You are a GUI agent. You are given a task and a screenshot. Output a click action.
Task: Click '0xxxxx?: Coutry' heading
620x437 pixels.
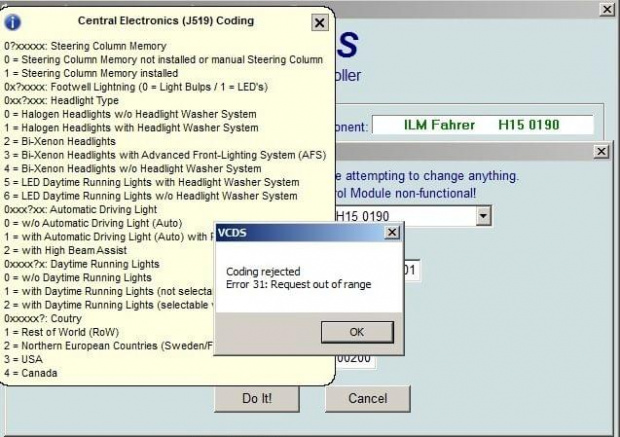click(x=43, y=318)
